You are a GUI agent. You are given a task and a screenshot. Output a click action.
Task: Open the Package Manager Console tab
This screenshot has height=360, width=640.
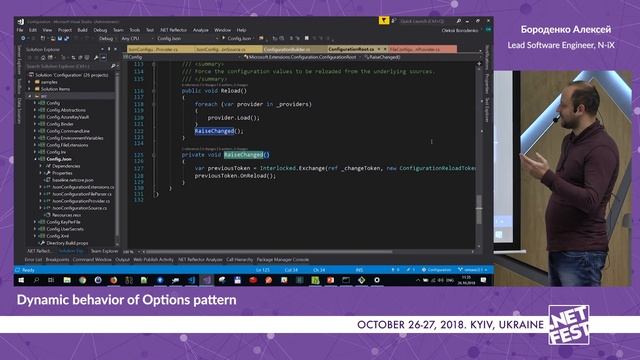click(x=283, y=260)
